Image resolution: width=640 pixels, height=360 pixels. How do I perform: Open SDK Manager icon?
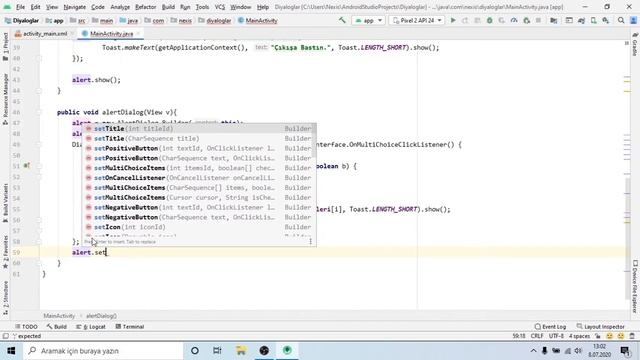(x=606, y=20)
